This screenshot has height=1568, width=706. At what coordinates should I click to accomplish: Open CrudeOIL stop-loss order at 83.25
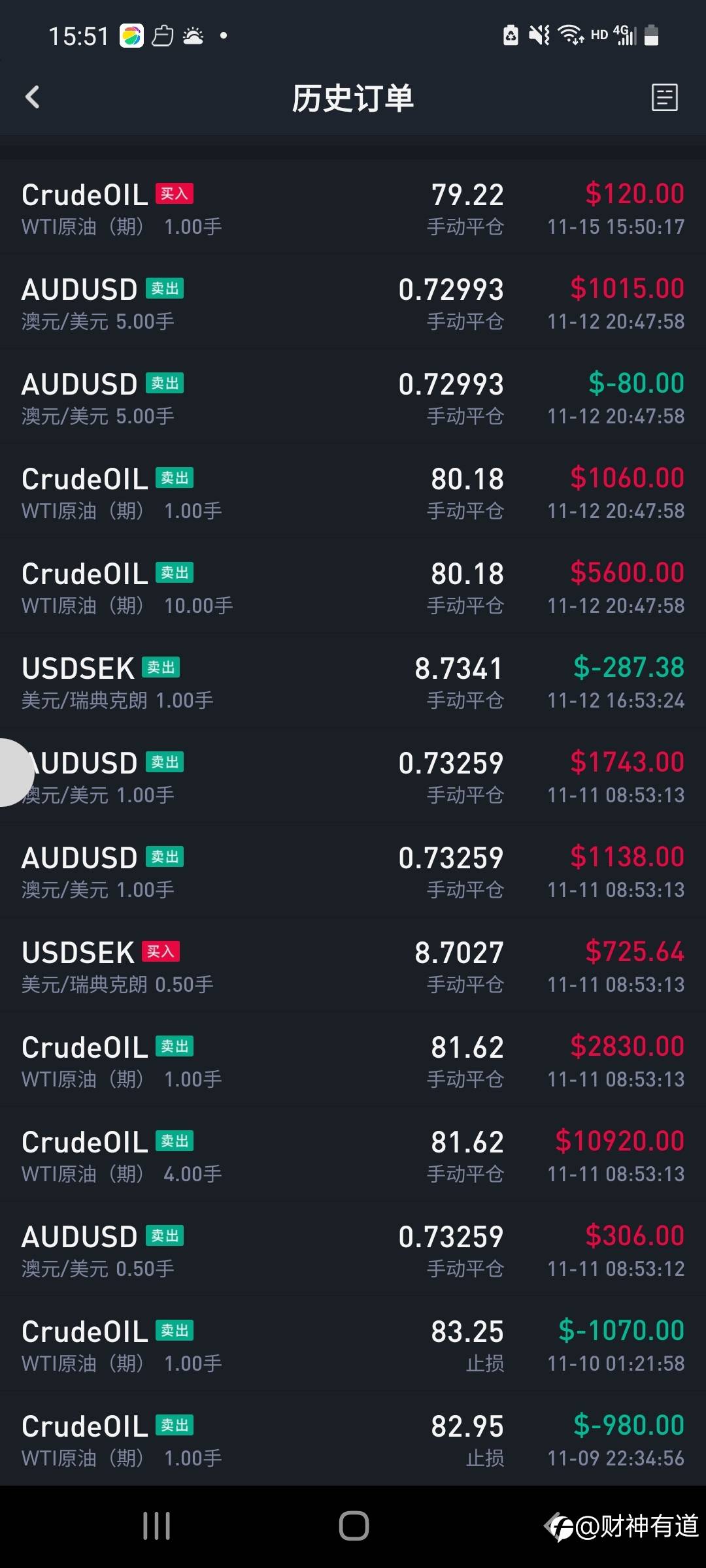(353, 1345)
